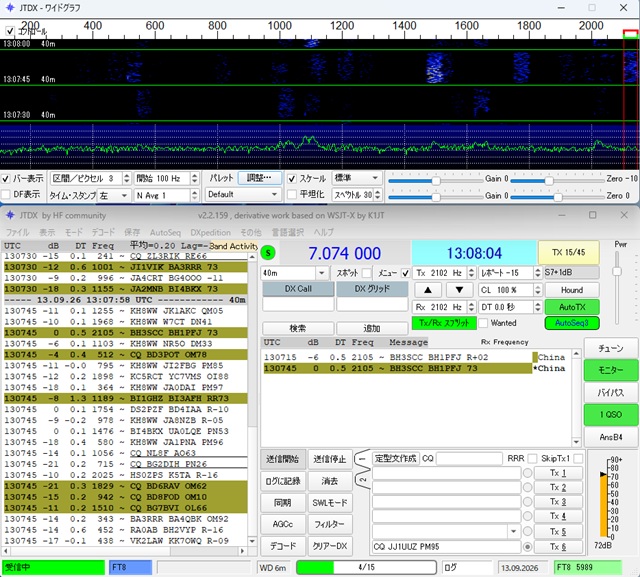Click the 送信停止 button
Image resolution: width=640 pixels, height=577 pixels.
(330, 459)
